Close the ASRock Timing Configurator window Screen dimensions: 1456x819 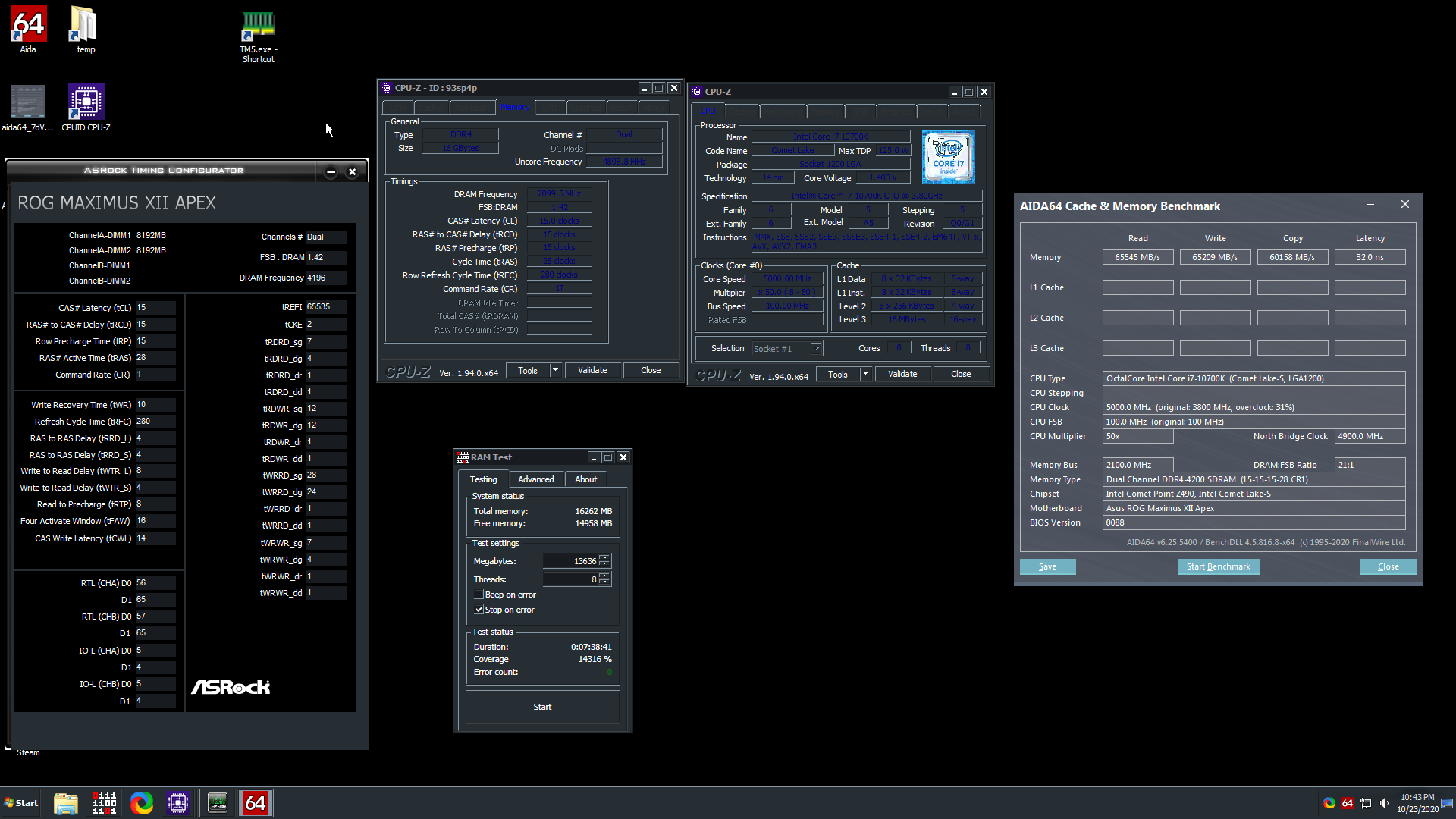[x=352, y=172]
